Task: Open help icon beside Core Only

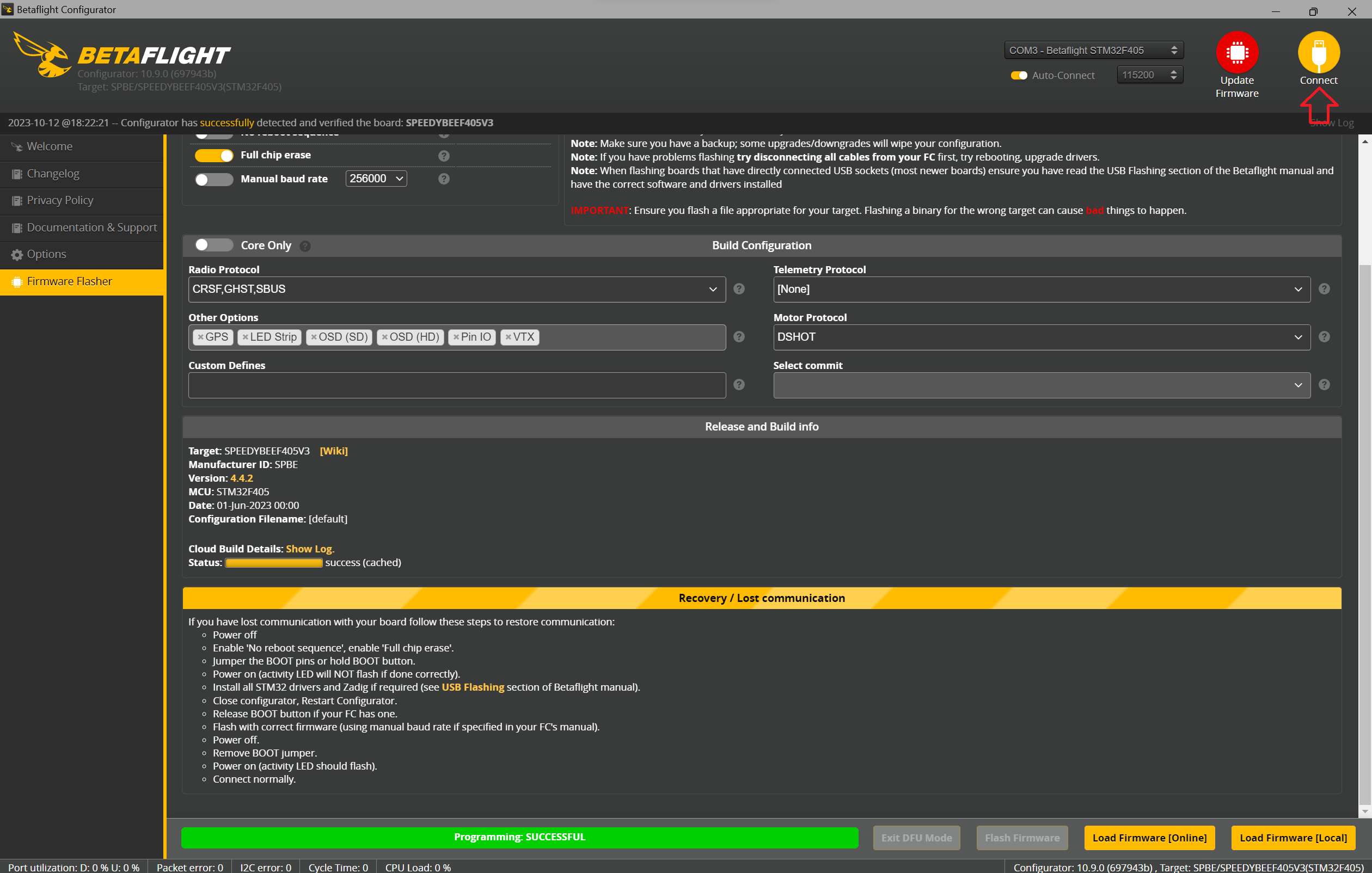Action: click(x=305, y=246)
